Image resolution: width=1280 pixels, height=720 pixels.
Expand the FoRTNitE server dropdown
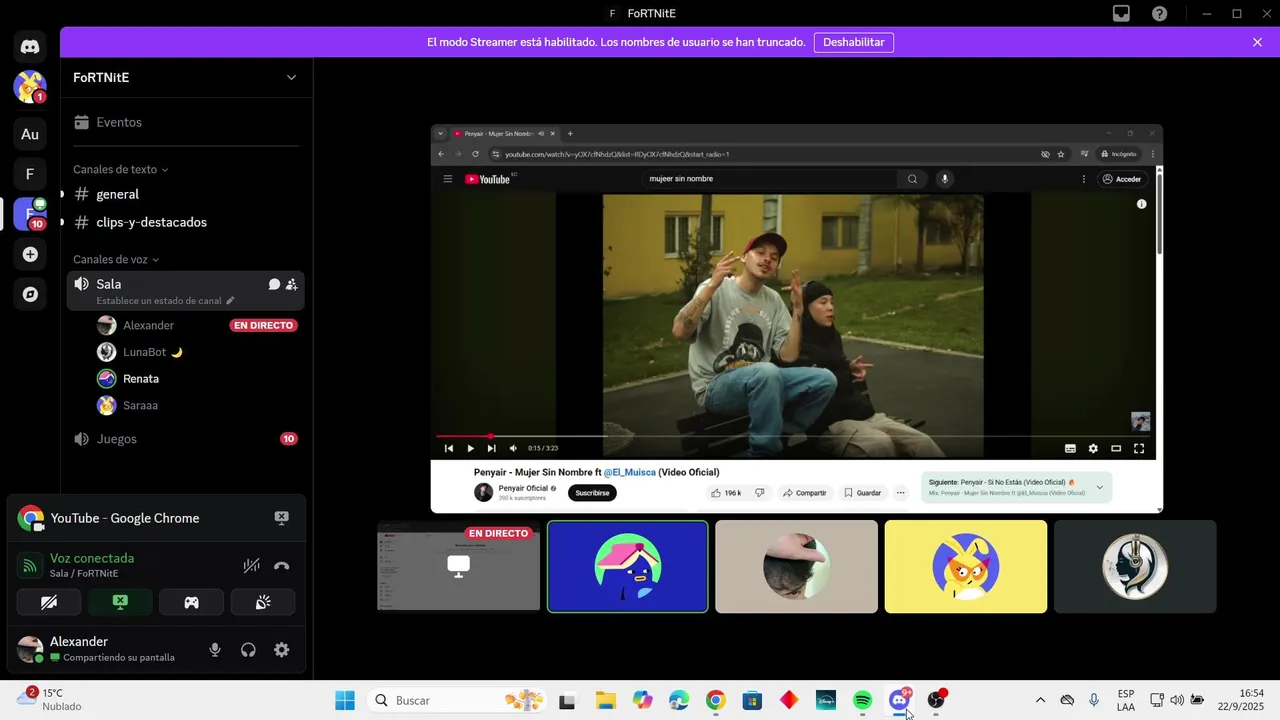291,77
